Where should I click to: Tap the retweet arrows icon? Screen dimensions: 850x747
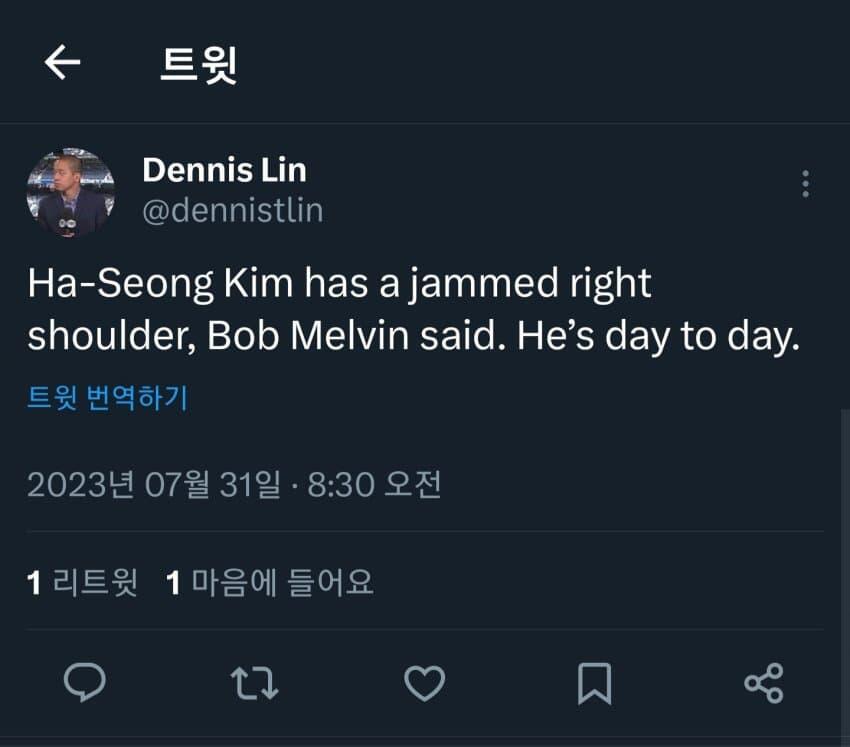254,683
